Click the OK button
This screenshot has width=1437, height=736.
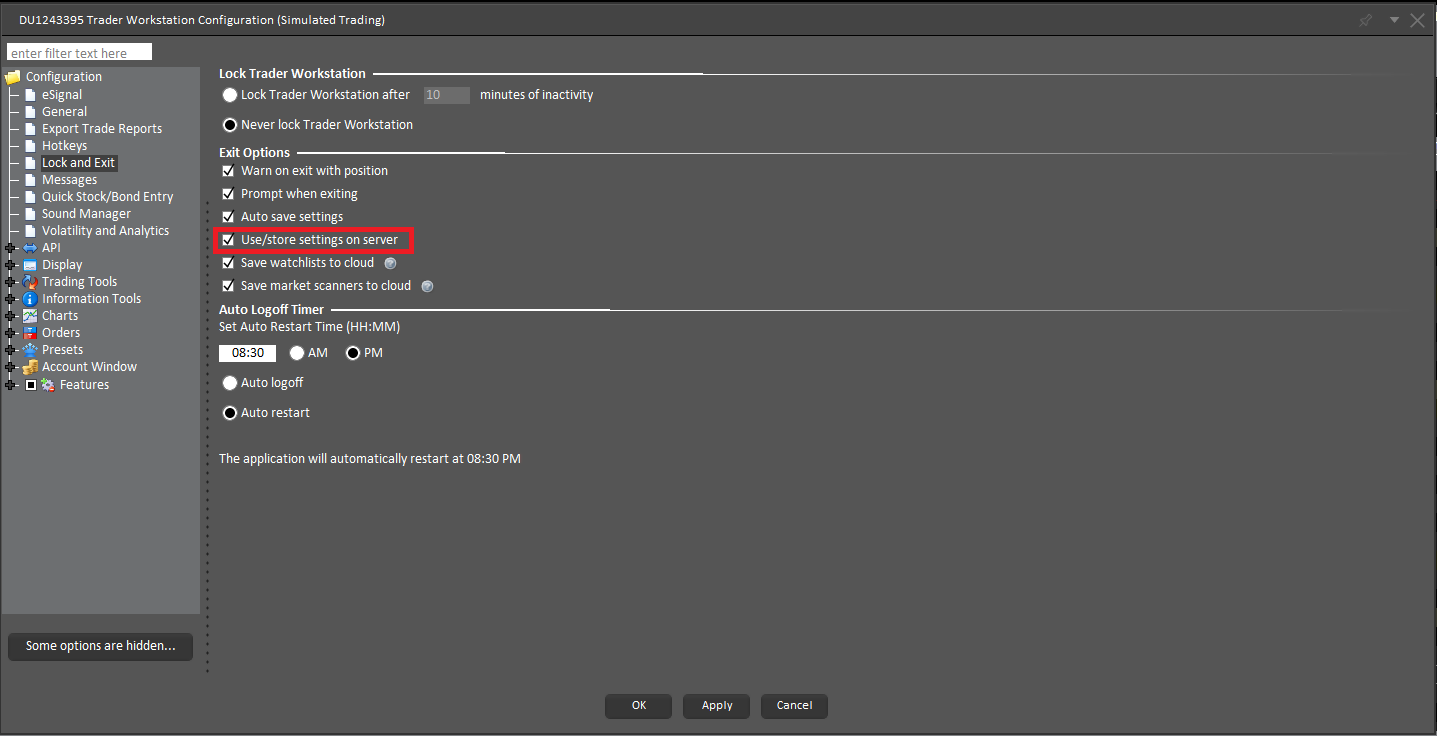[x=639, y=706]
